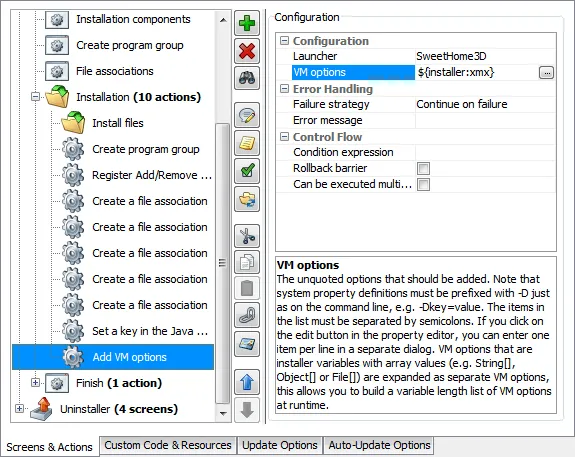Screen dimensions: 575x457
Task: Open the Auto-Update Options tab
Action: coord(379,445)
